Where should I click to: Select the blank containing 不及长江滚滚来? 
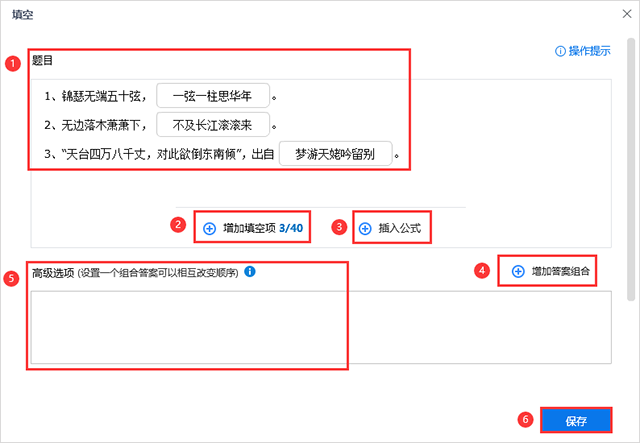click(212, 126)
